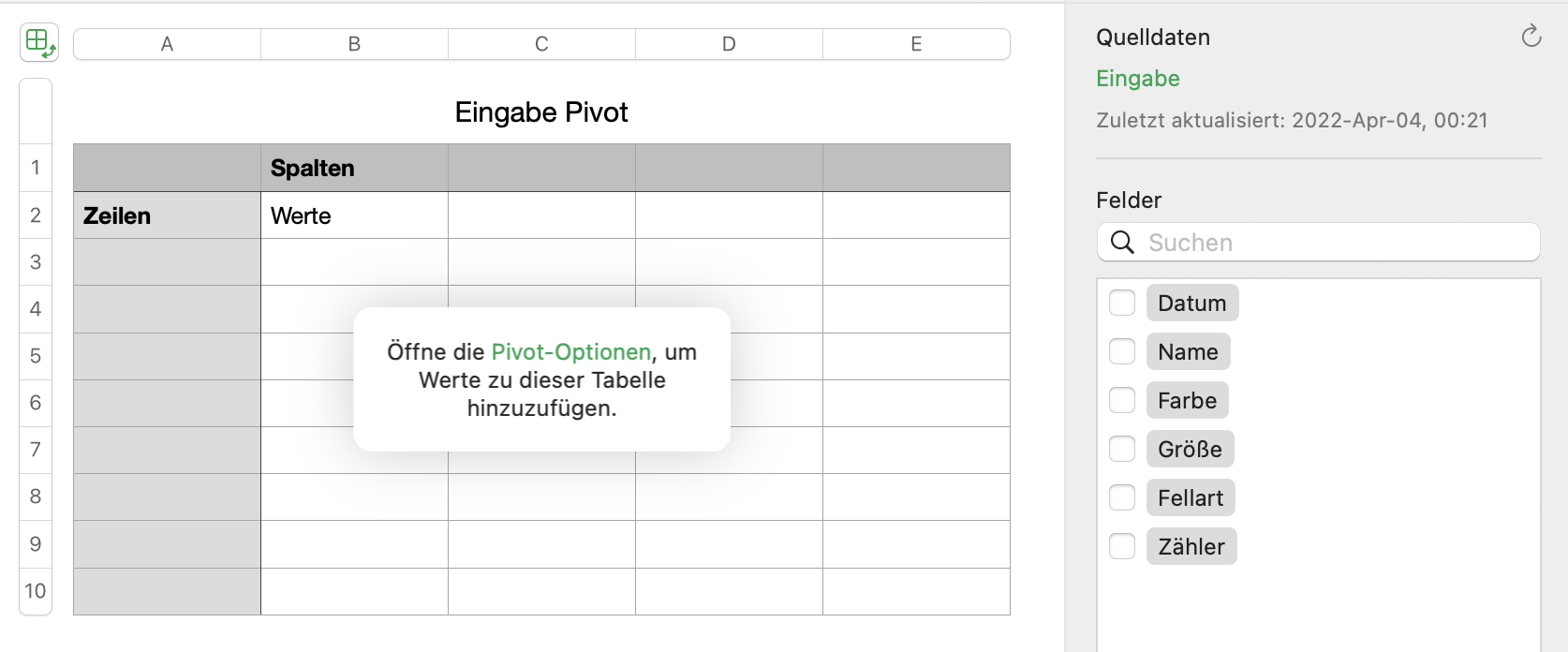Select the Eingabe Pivot table title
Screen dimensions: 1568x652
pyautogui.click(x=541, y=112)
